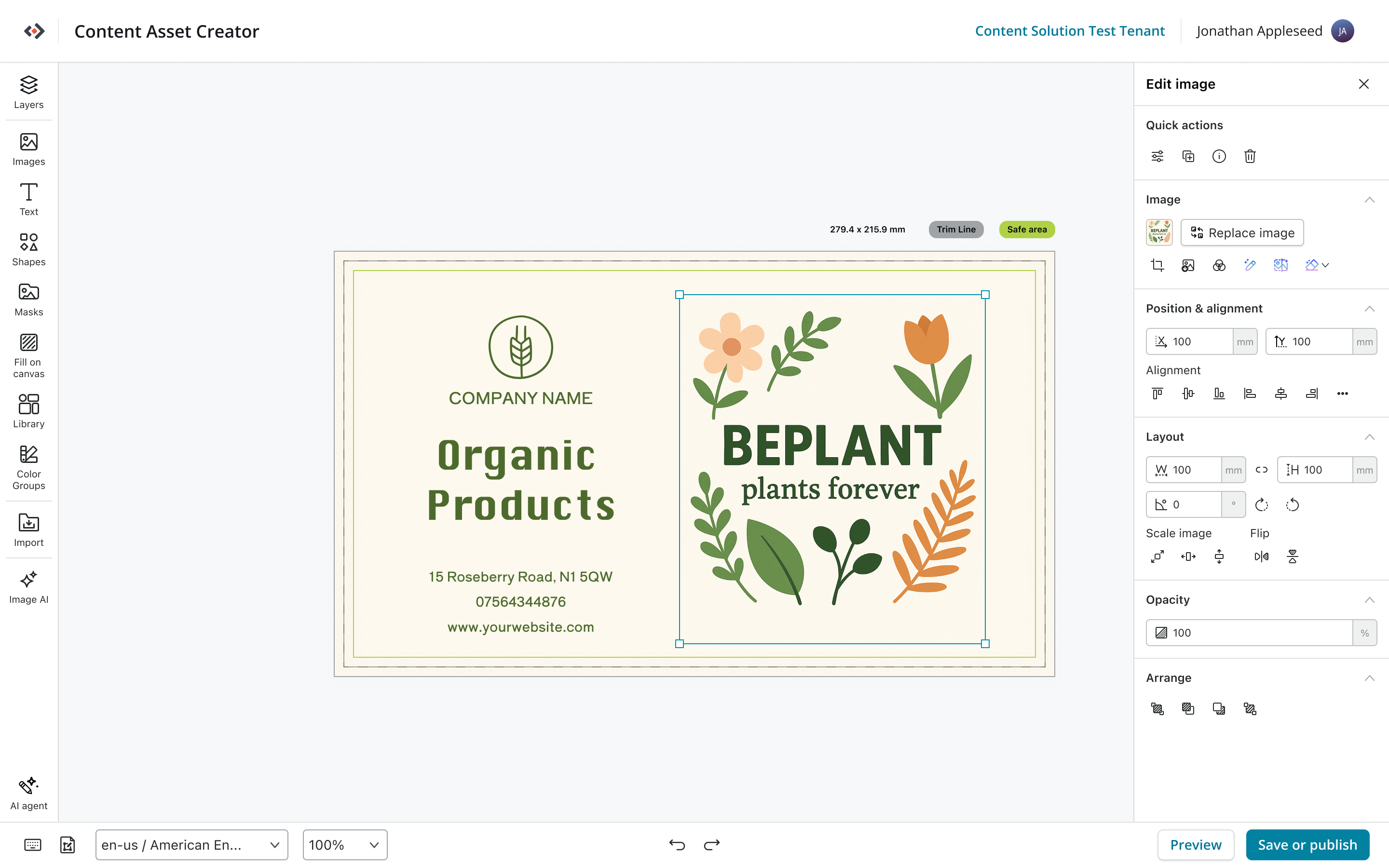Open the Layers panel

(29, 92)
